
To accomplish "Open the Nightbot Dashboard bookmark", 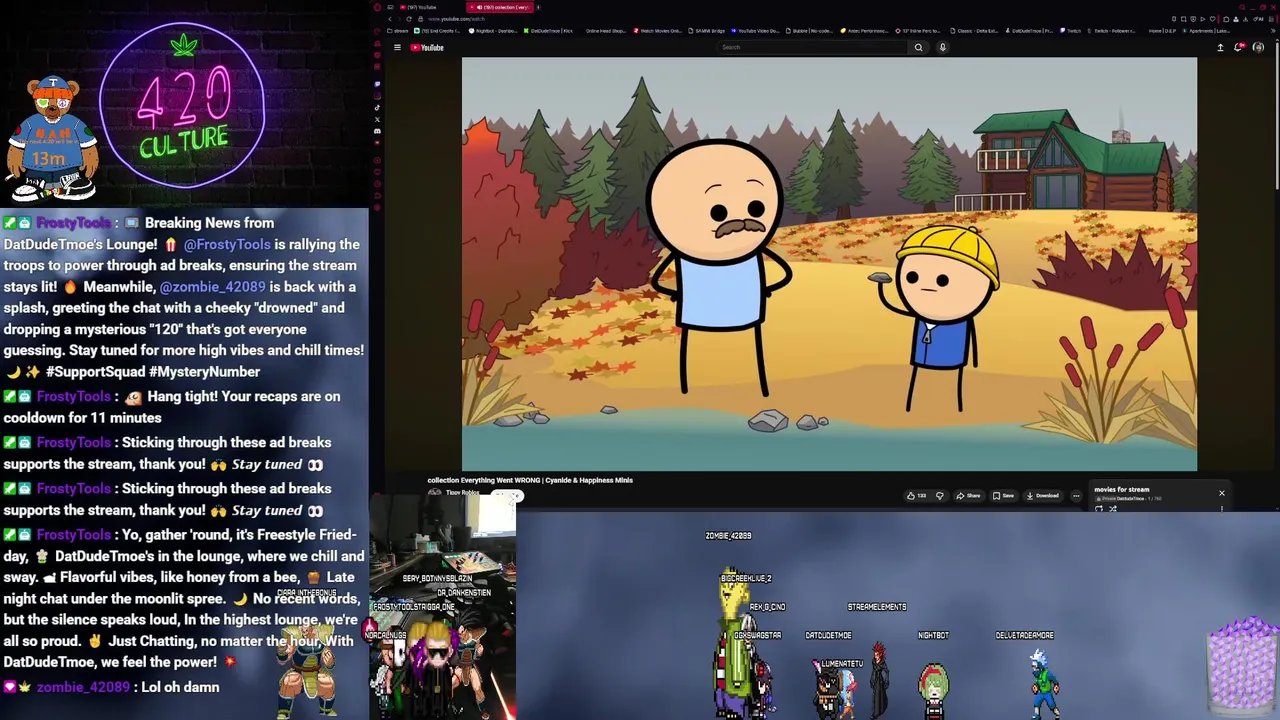I will (x=493, y=31).
